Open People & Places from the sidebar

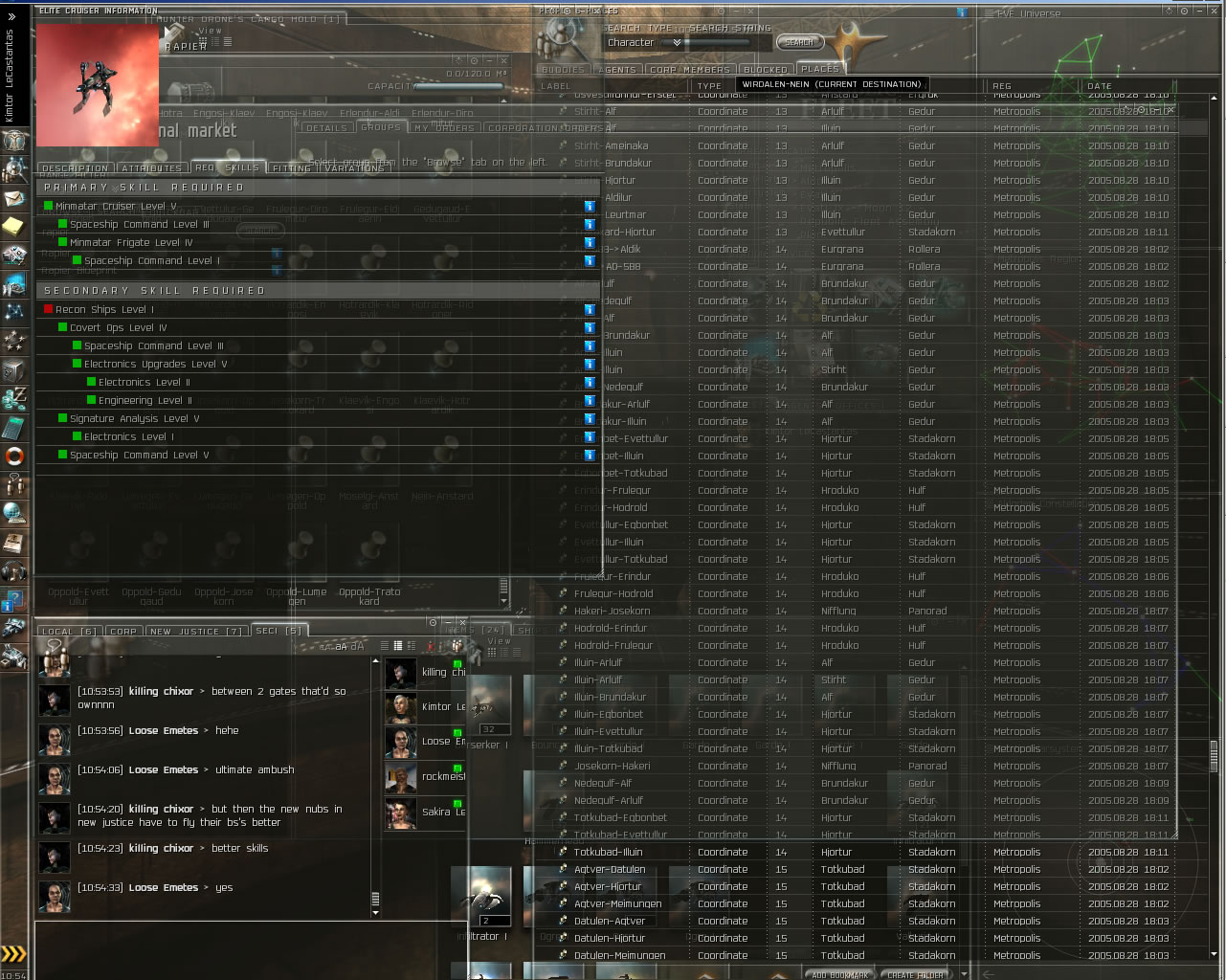(14, 170)
